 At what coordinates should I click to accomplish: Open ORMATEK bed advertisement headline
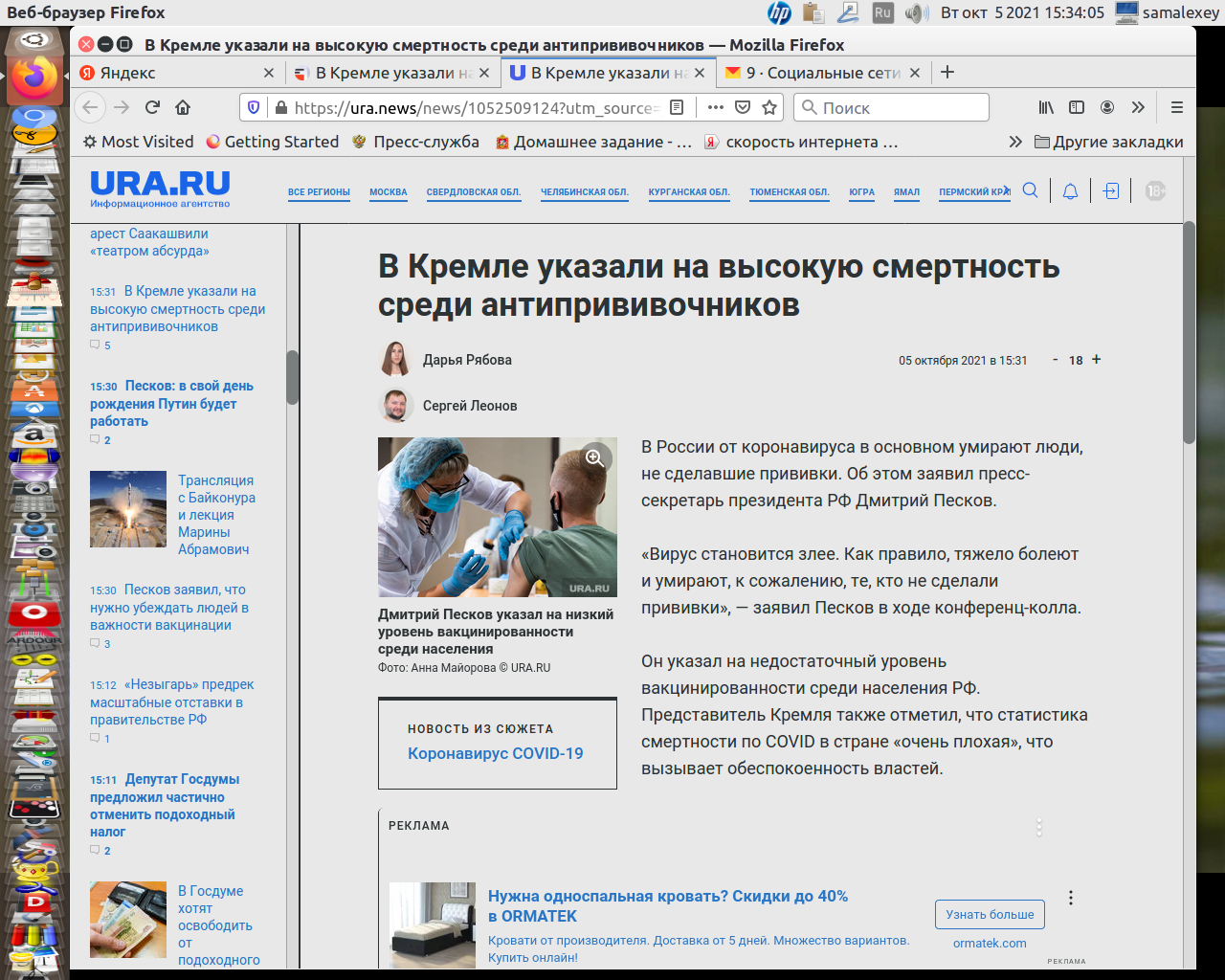coord(668,906)
